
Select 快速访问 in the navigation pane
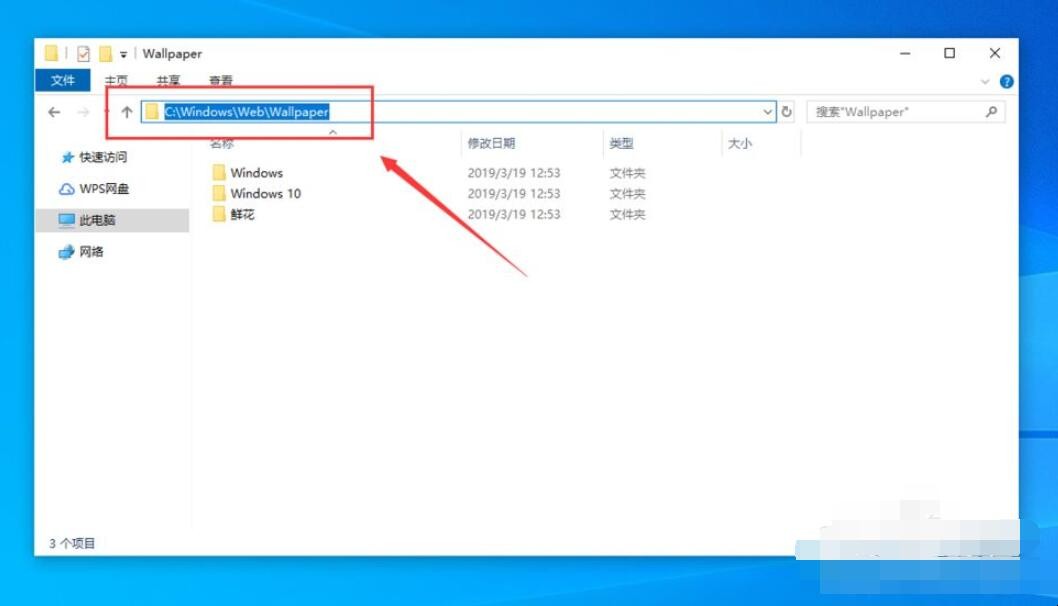tap(103, 157)
